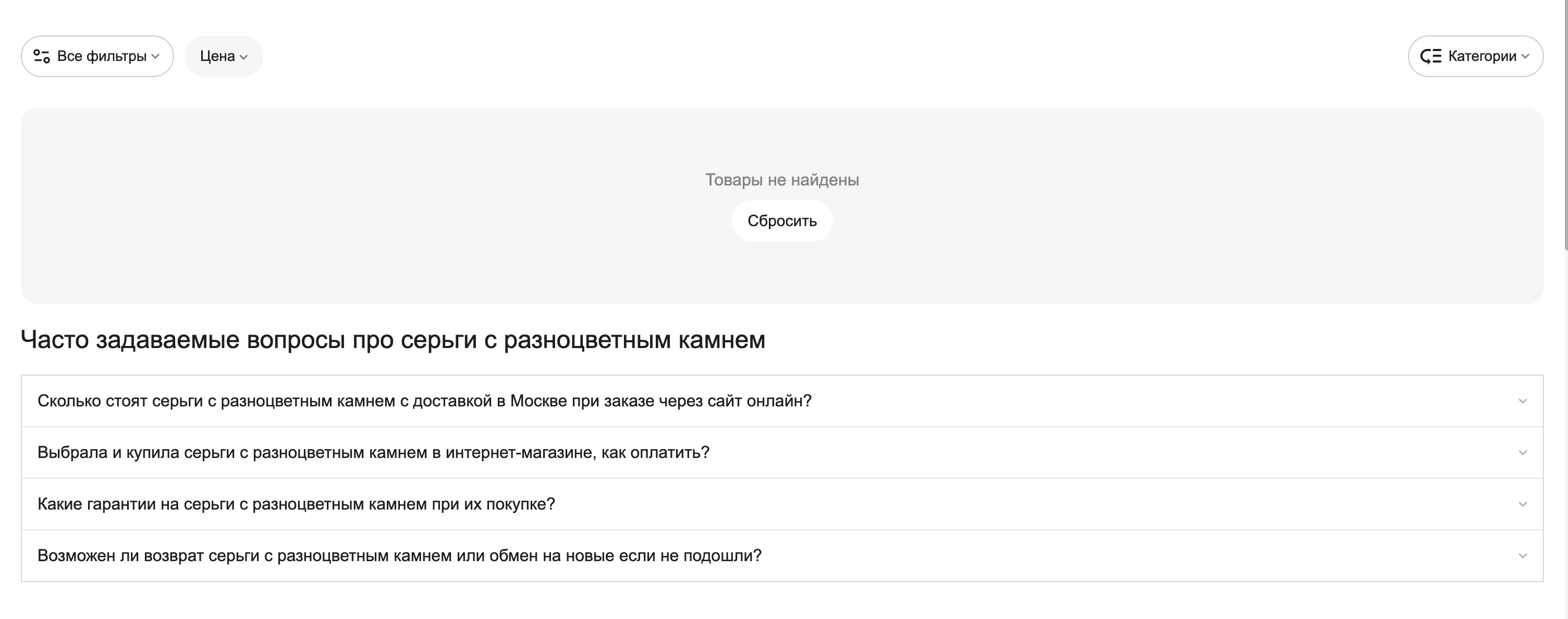
Task: Click the Товары не найдены message
Action: coord(781,180)
